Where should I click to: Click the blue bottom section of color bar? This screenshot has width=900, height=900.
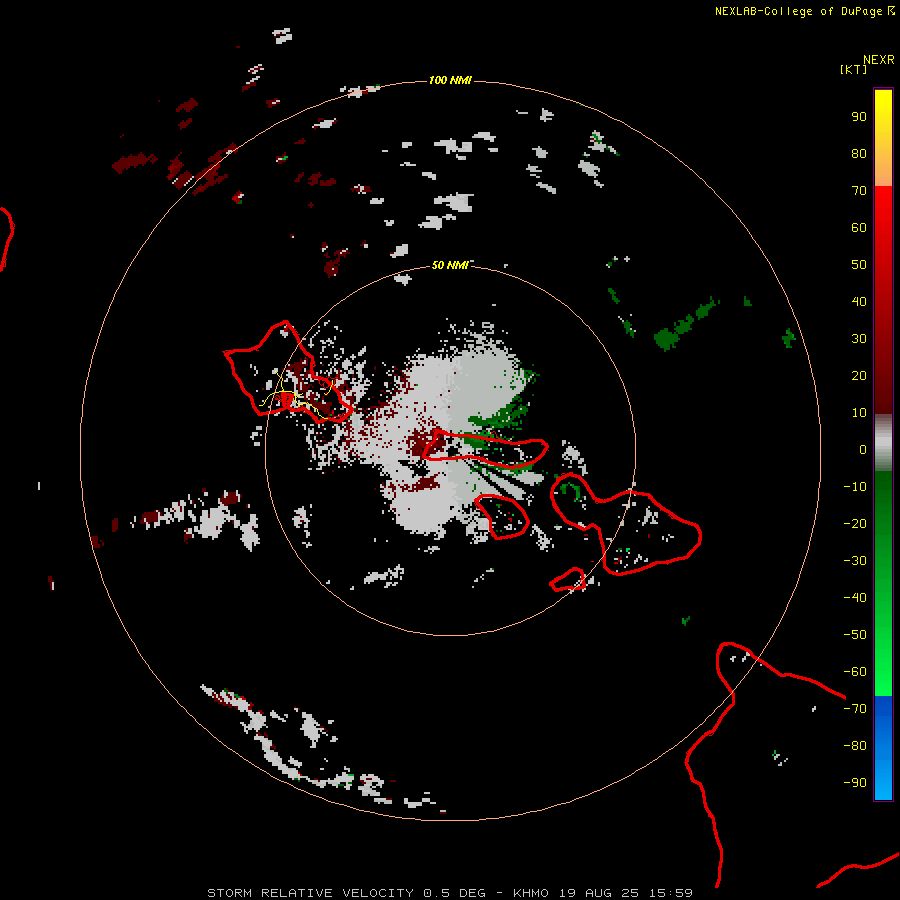click(883, 748)
